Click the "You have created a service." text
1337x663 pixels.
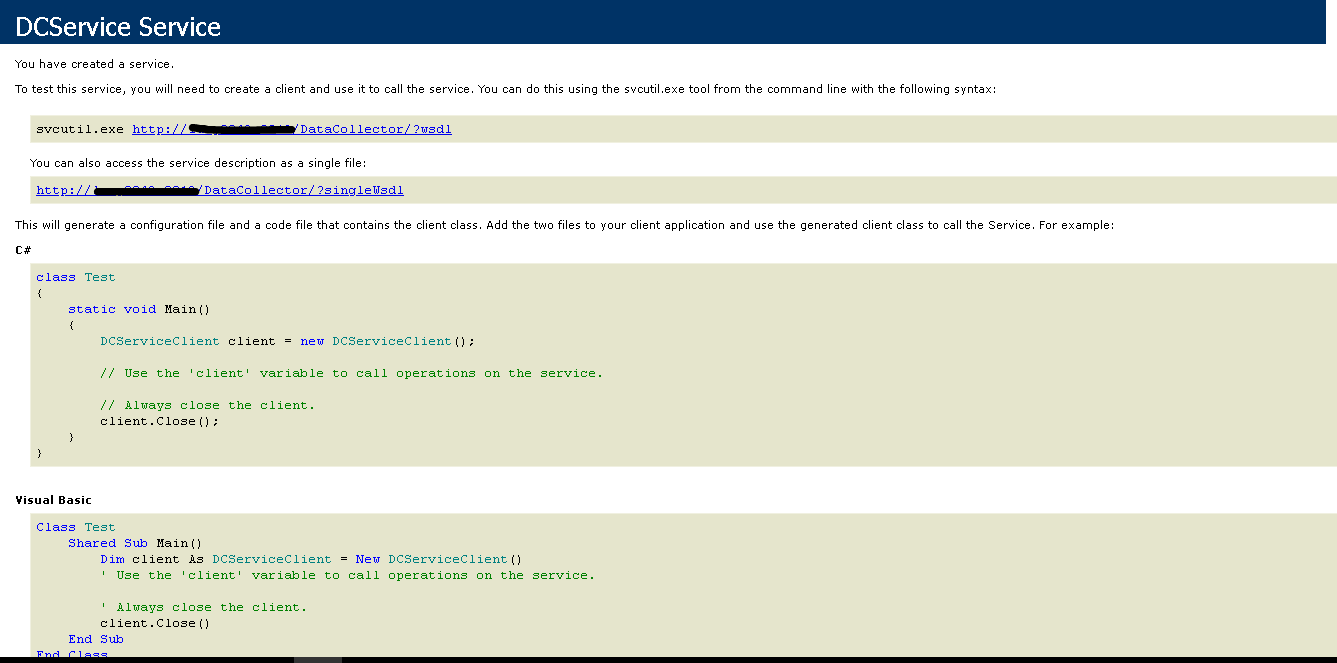pos(94,64)
